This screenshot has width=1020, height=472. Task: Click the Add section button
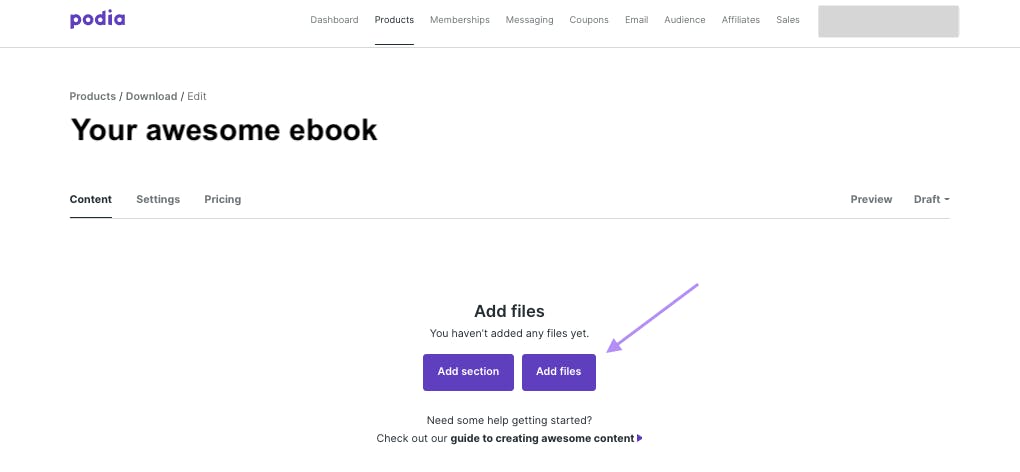pyautogui.click(x=468, y=372)
